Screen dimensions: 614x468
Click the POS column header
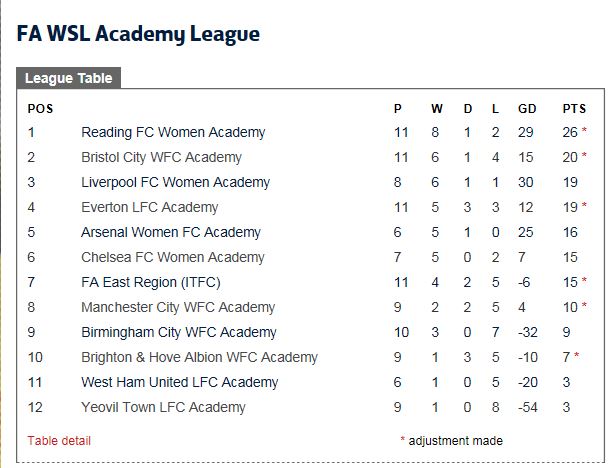point(40,108)
